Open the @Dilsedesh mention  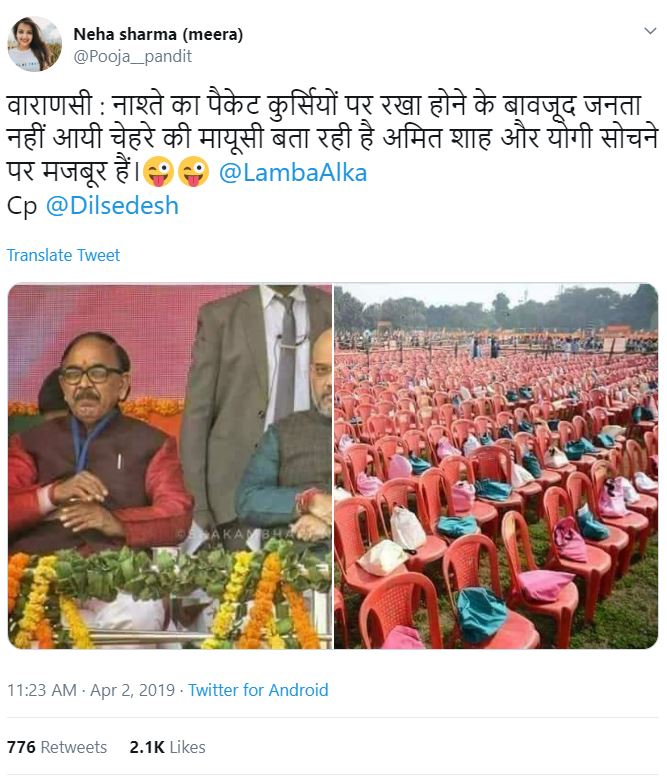(112, 206)
